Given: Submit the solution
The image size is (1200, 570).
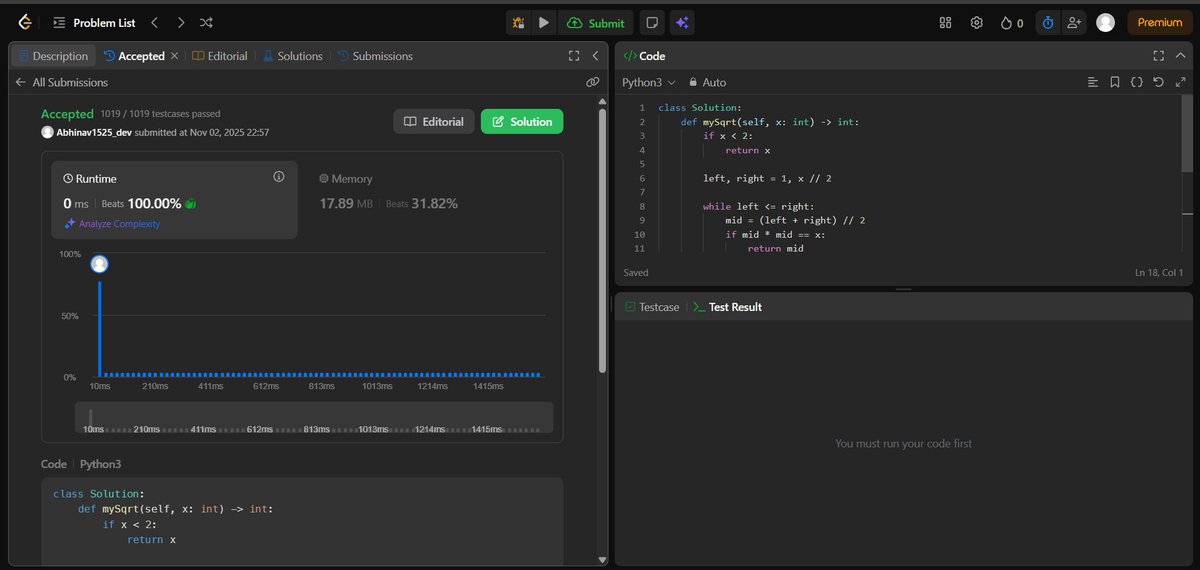Looking at the screenshot, I should point(596,23).
